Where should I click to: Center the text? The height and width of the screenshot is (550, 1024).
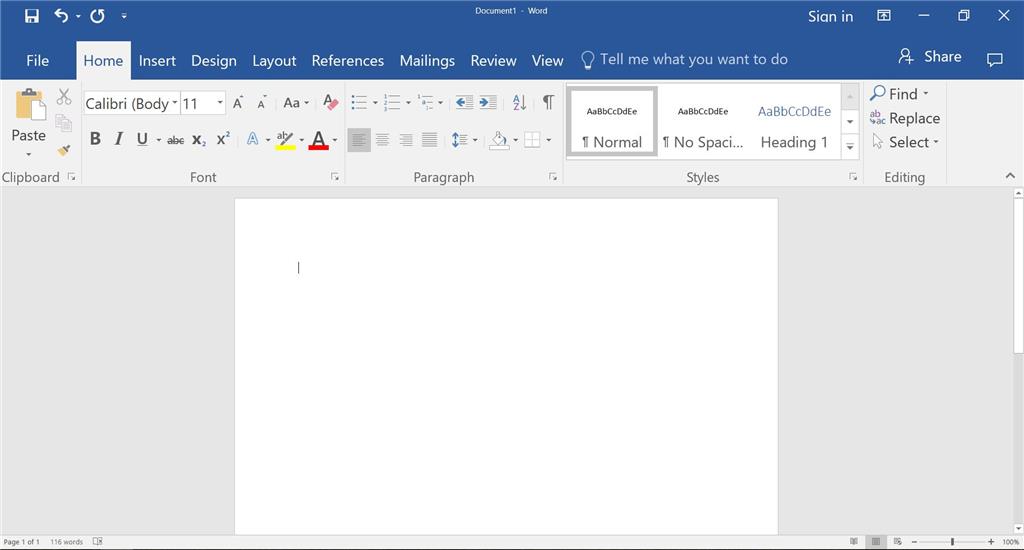point(383,140)
